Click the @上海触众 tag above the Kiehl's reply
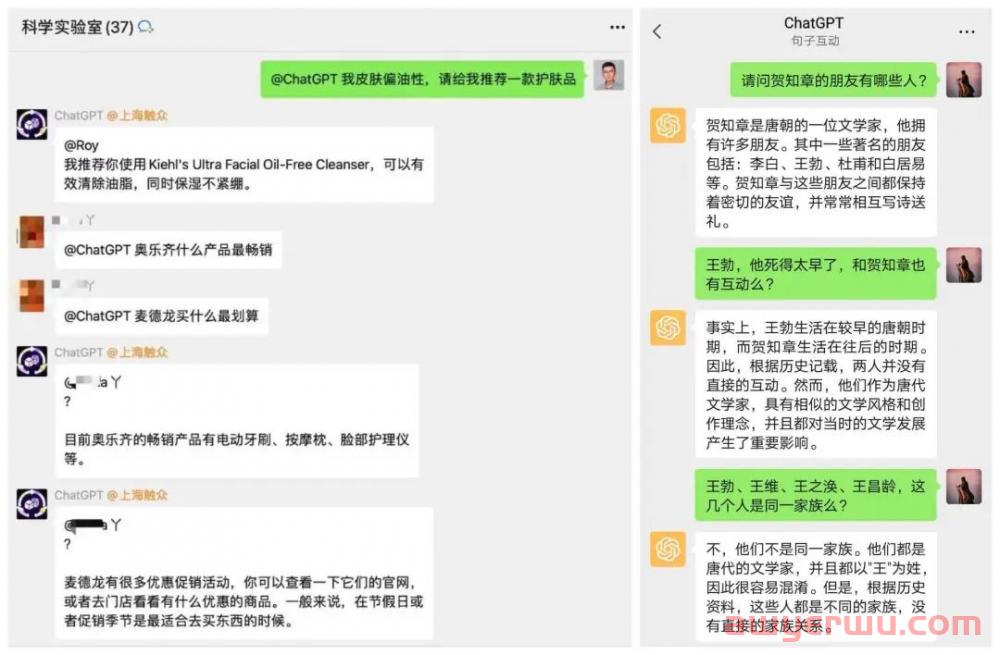Screen dimensions: 1000x655 click(137, 115)
